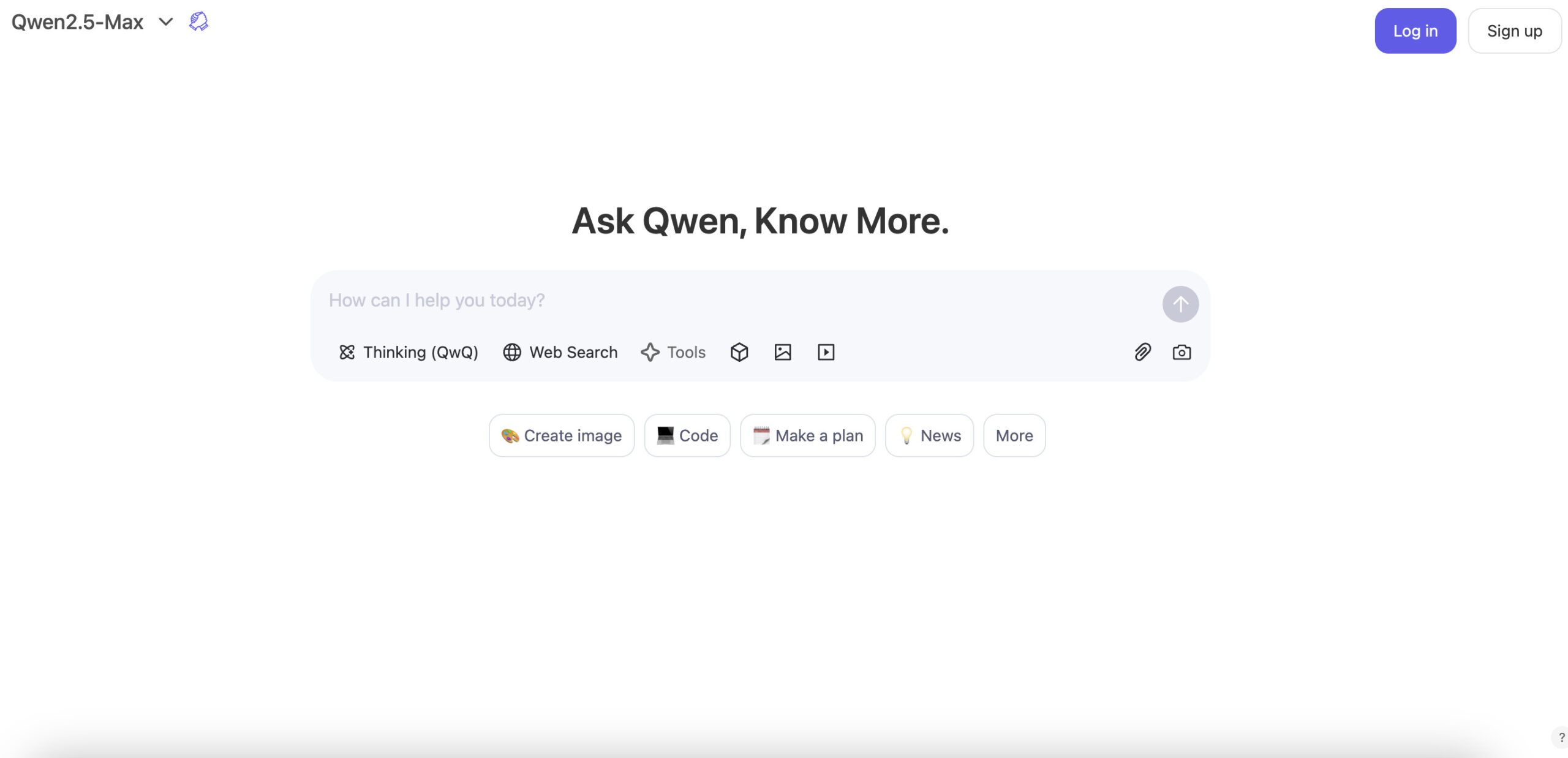Screen dimensions: 1568x758
Task: Click the Sign up button
Action: tap(1514, 31)
